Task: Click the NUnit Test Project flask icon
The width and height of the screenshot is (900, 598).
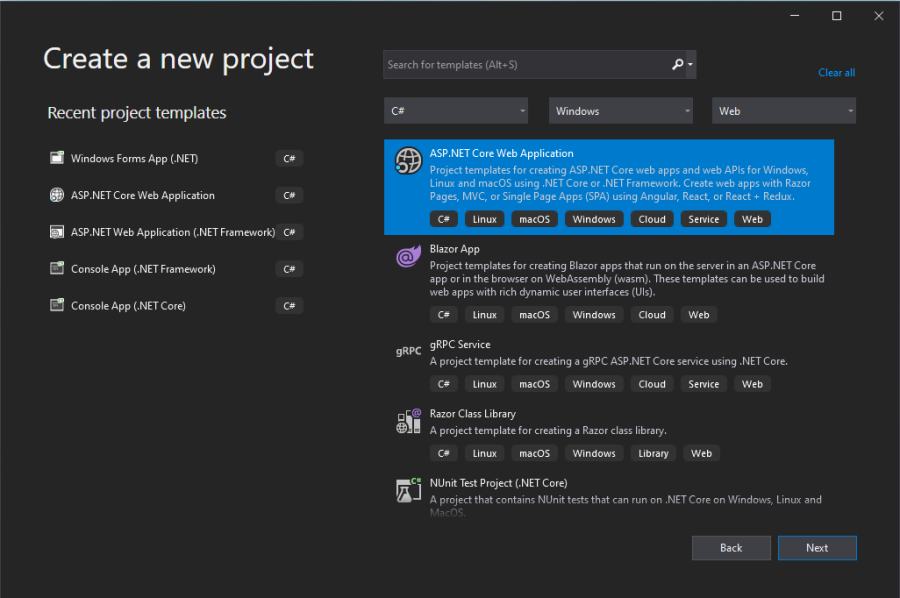Action: coord(408,490)
